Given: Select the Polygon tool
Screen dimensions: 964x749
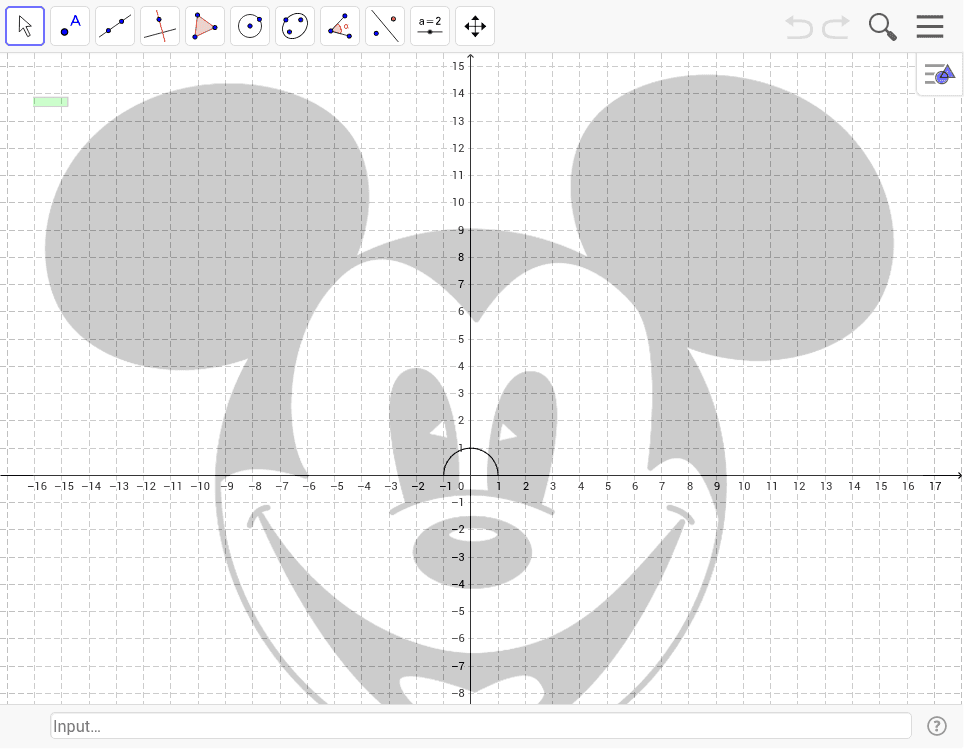Looking at the screenshot, I should tap(205, 26).
